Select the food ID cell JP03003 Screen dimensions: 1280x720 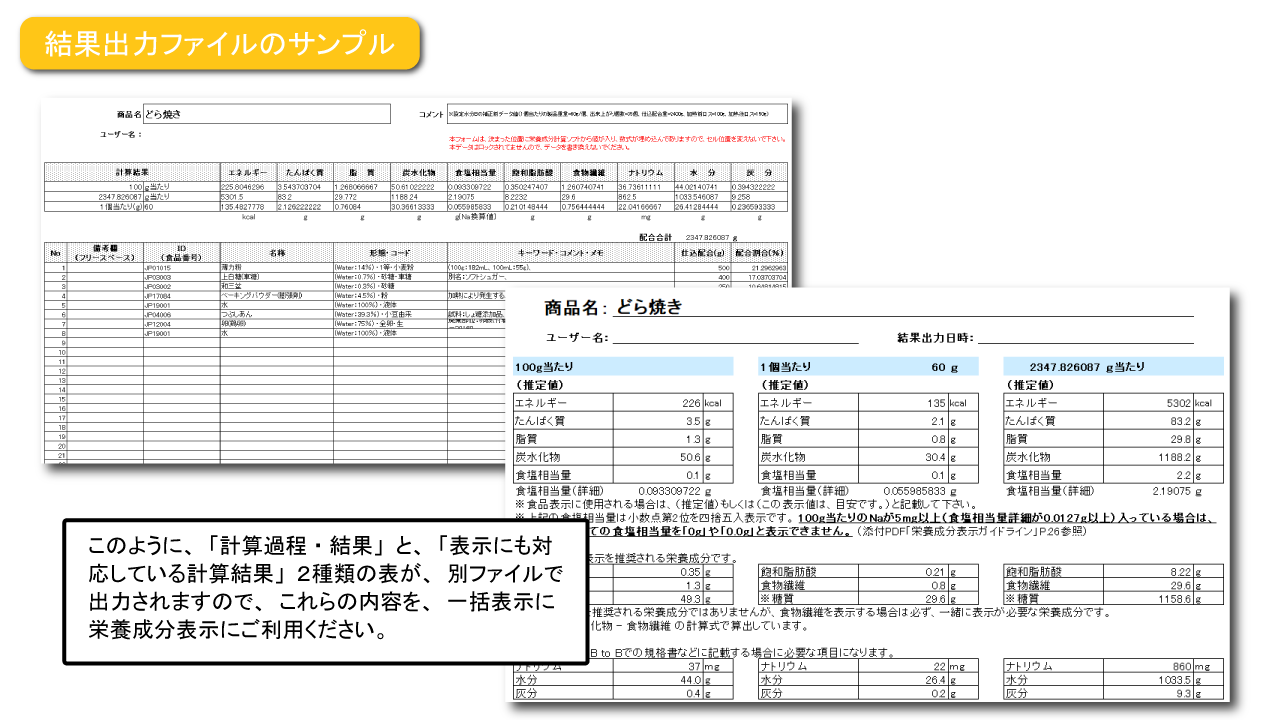(181, 277)
